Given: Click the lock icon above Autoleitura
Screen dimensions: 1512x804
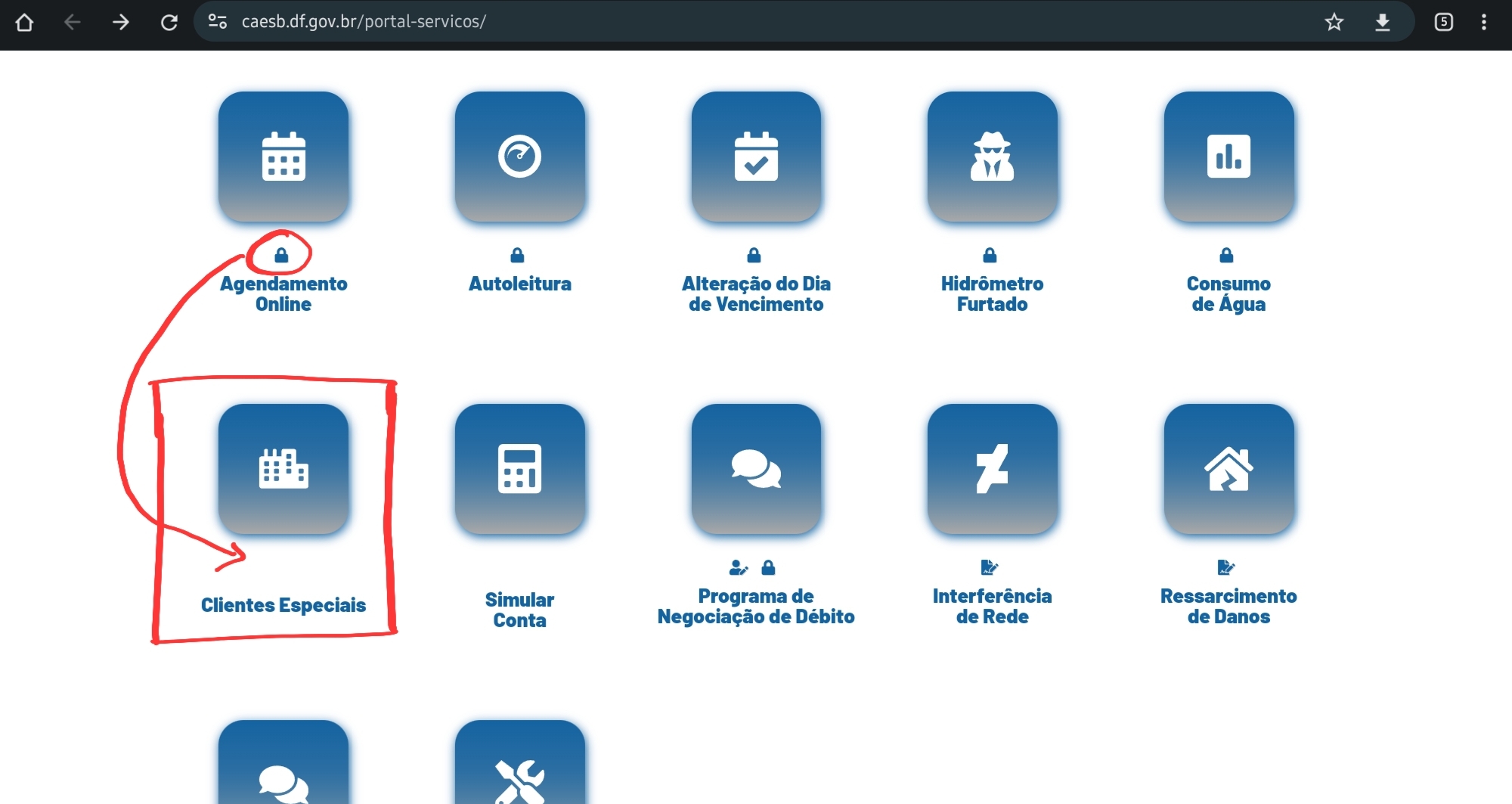Looking at the screenshot, I should pyautogui.click(x=517, y=255).
